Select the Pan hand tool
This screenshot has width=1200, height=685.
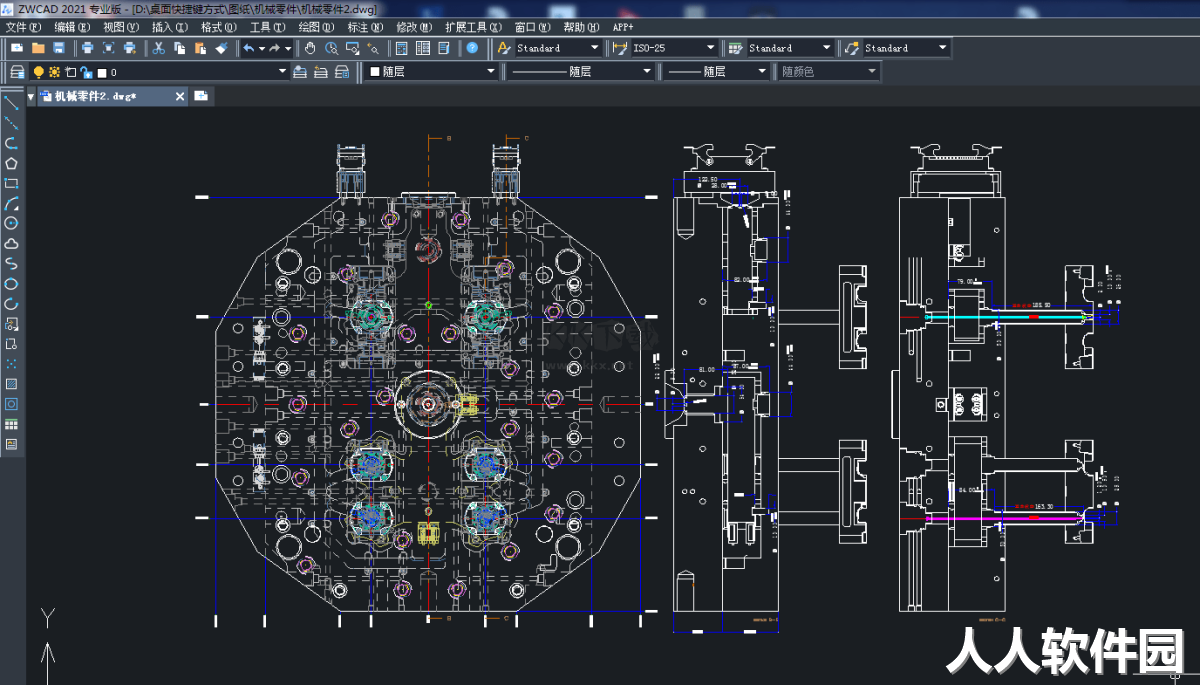click(x=310, y=48)
